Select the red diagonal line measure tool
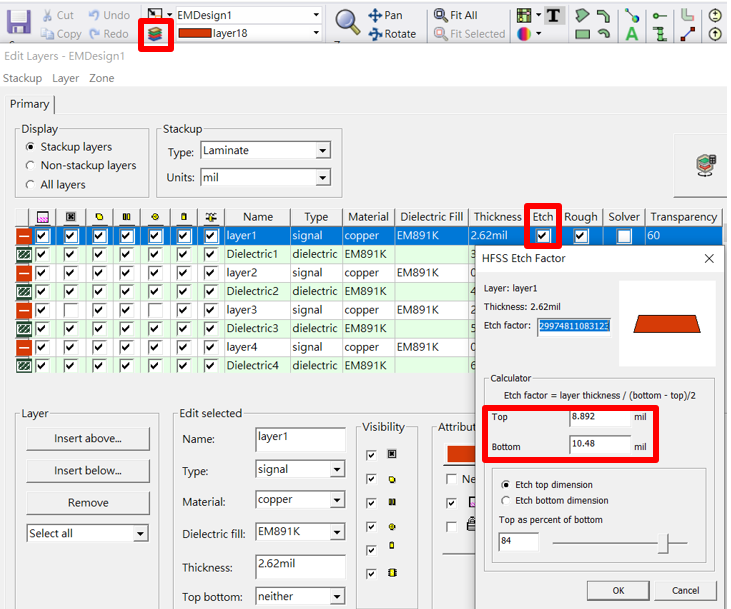Screen dimensions: 731x609 pyautogui.click(x=688, y=34)
